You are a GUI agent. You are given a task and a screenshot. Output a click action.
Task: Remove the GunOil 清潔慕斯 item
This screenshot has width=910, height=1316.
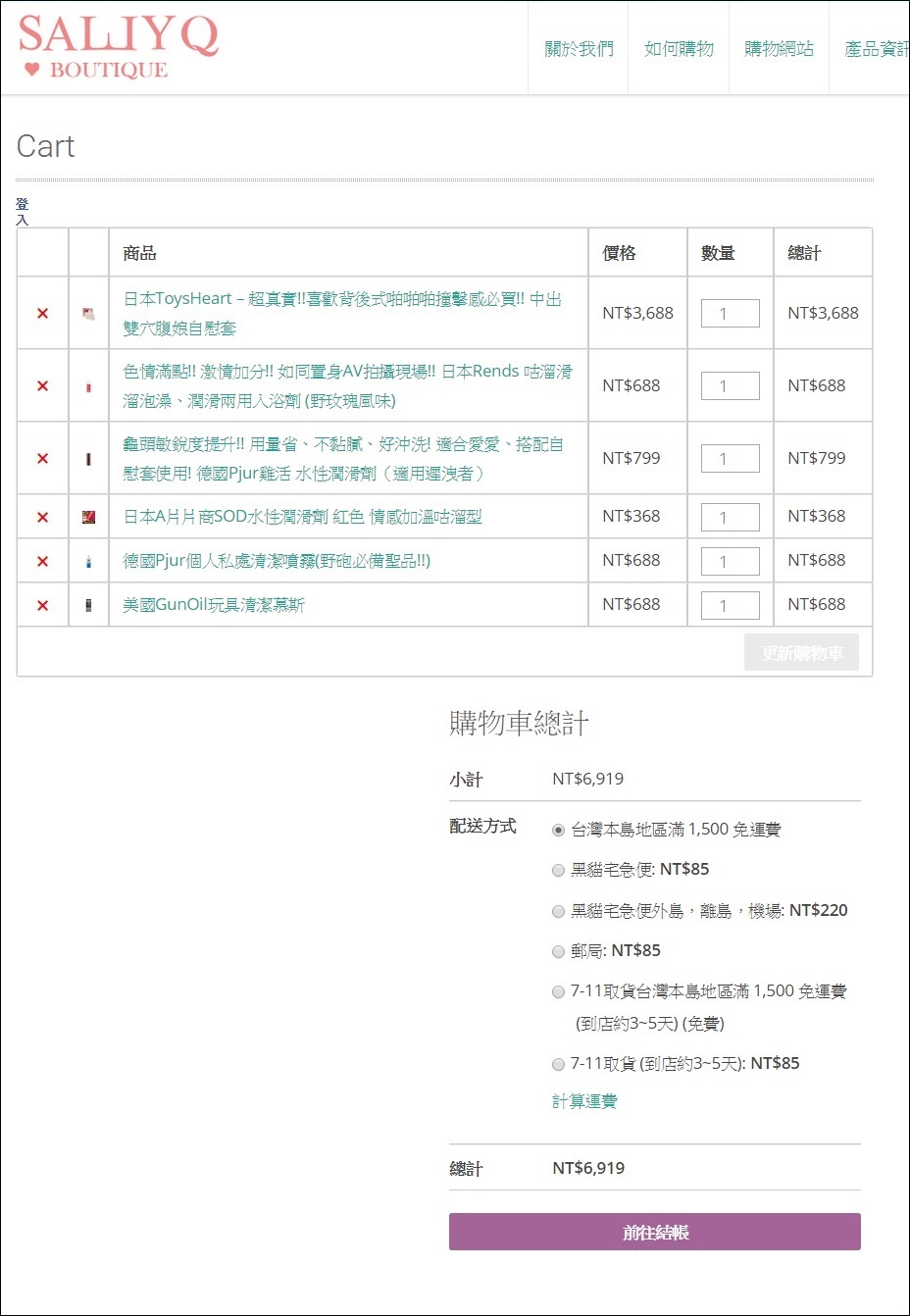(42, 606)
